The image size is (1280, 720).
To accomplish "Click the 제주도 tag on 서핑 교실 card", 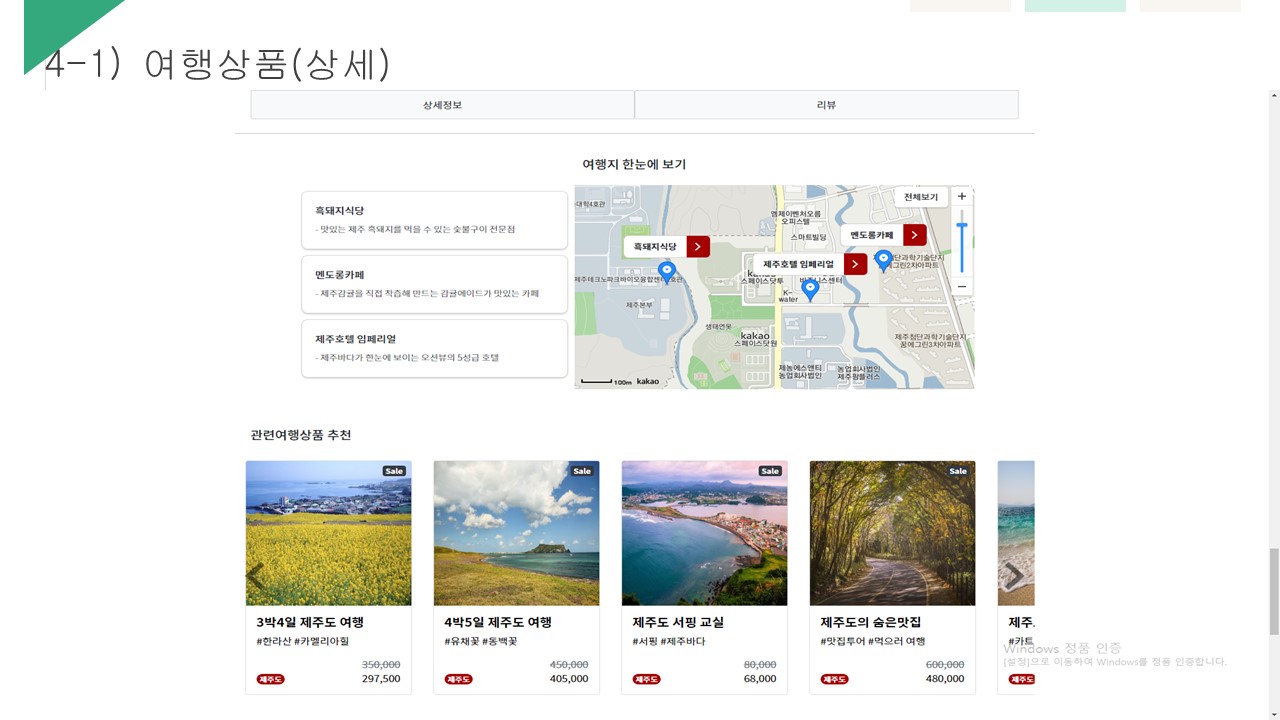I will coord(647,679).
